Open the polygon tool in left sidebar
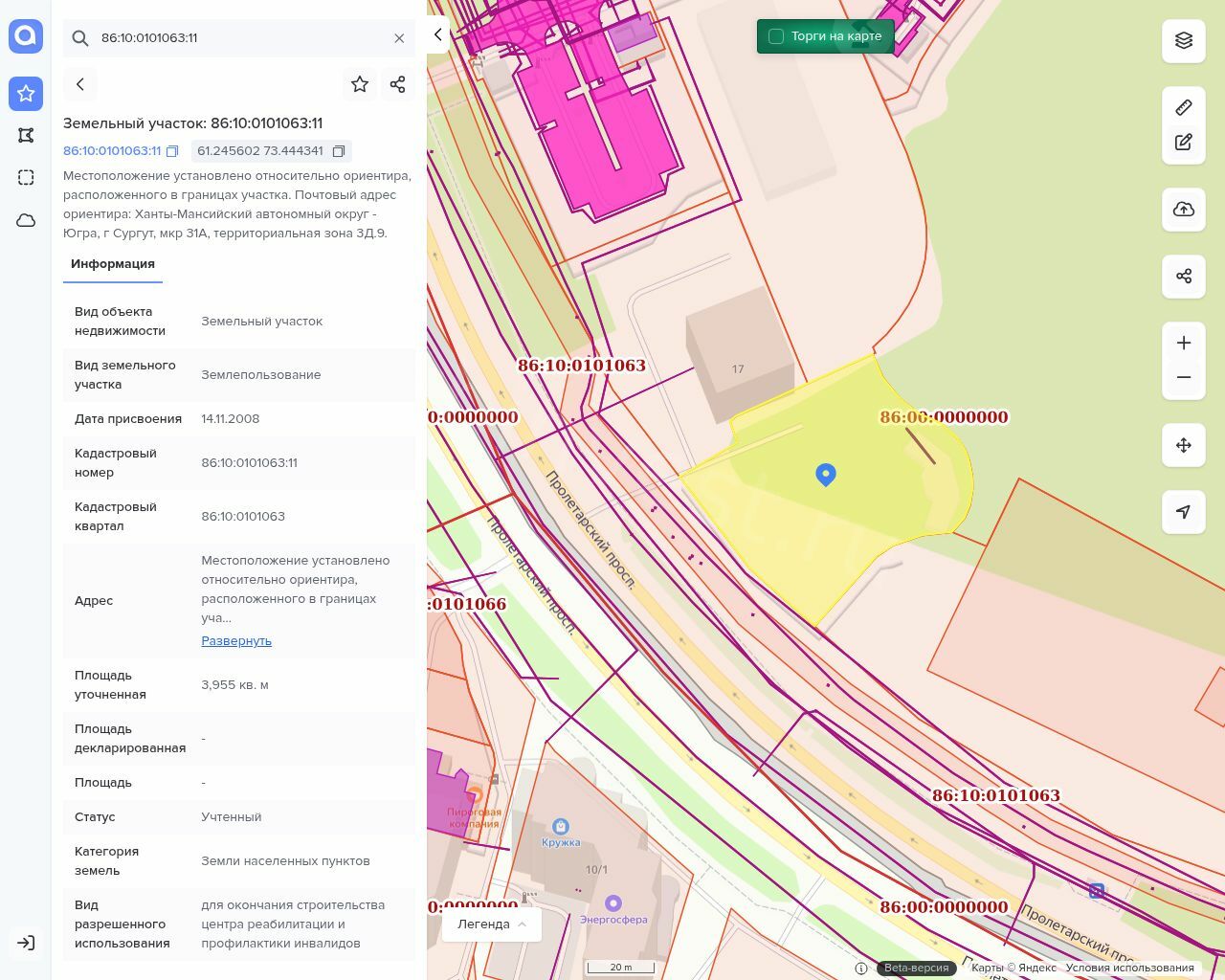Image resolution: width=1225 pixels, height=980 pixels. coord(26,136)
